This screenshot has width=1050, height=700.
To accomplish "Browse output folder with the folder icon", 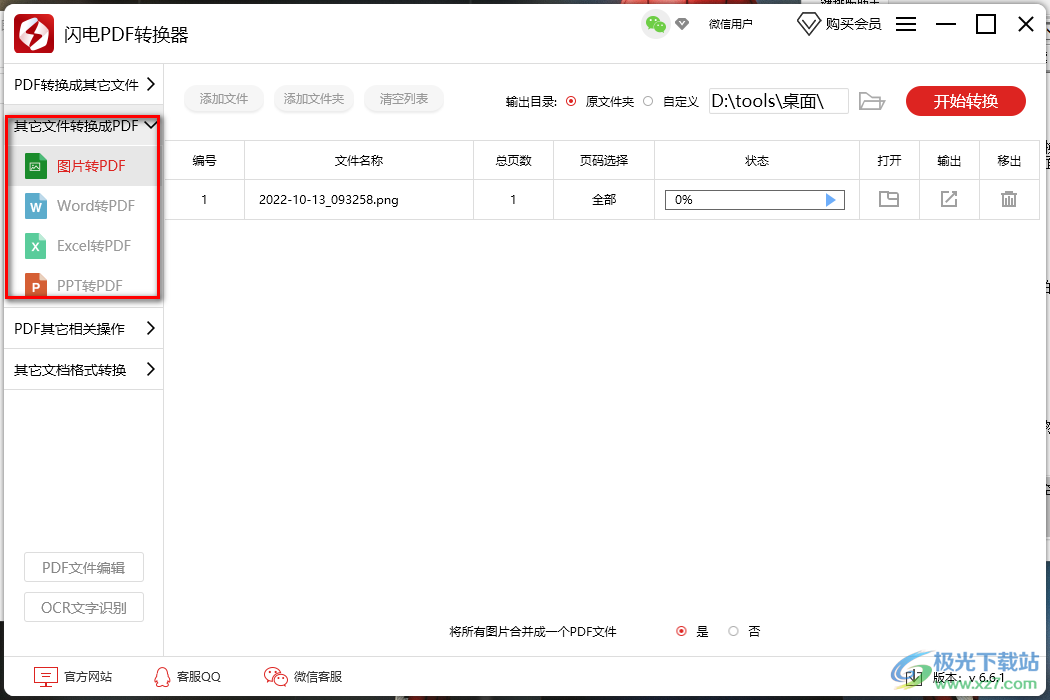I will [872, 101].
